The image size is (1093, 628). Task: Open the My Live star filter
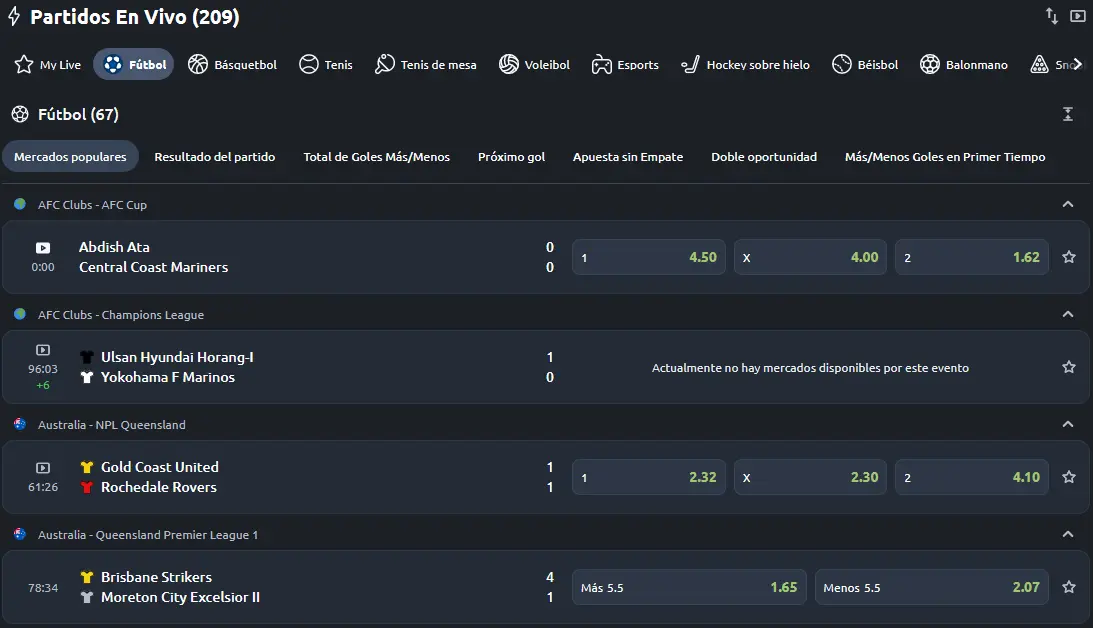click(47, 65)
